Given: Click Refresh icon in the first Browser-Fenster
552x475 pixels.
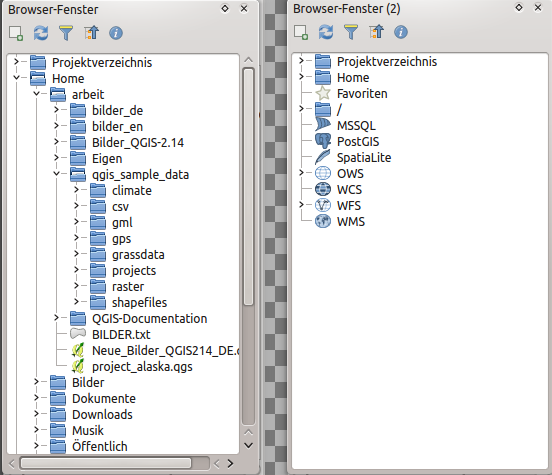Looking at the screenshot, I should pyautogui.click(x=41, y=33).
